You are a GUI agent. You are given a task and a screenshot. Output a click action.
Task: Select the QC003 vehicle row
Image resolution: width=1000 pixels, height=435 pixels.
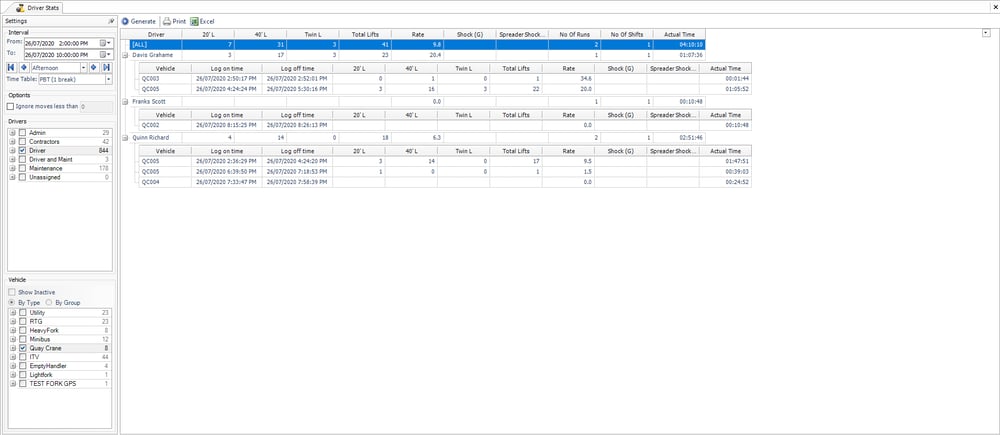point(445,78)
